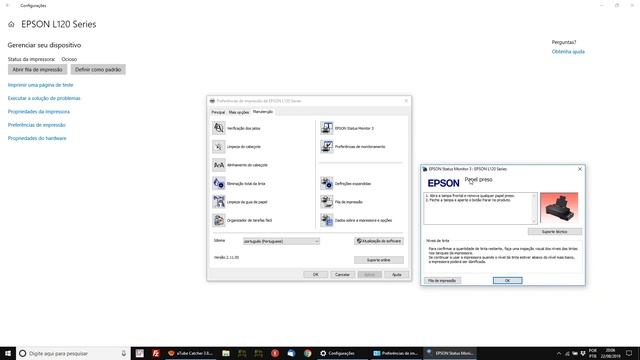Image resolution: width=640 pixels, height=360 pixels.
Task: Open Google Chrome from the taskbar
Action: 307,353
